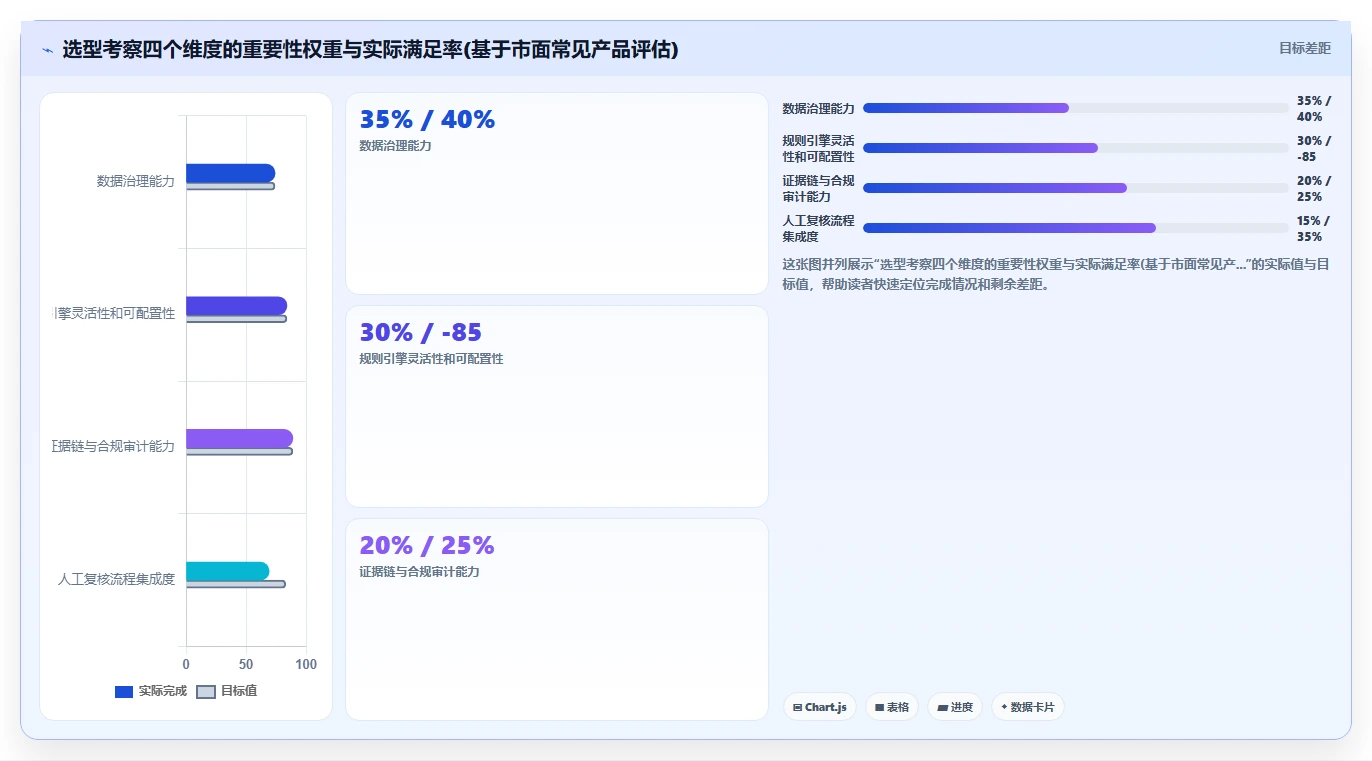Open the 30% / -85 data card

pyautogui.click(x=557, y=407)
